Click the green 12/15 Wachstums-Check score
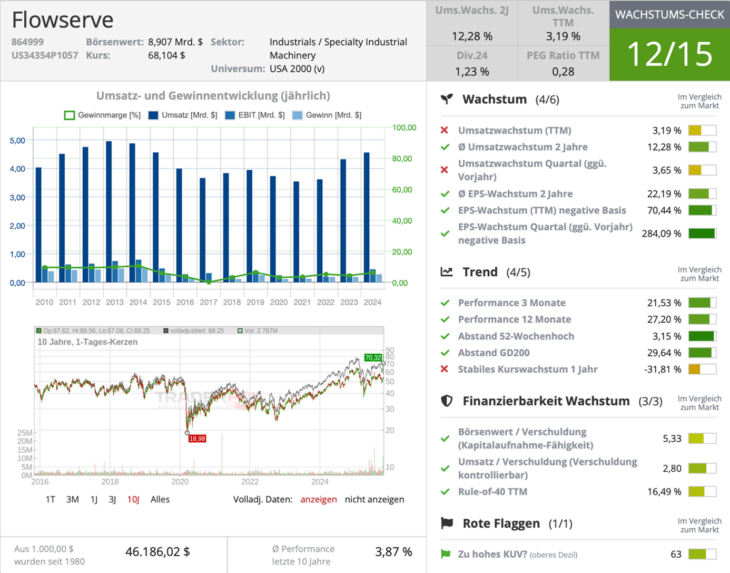This screenshot has height=573, width=730. point(669,54)
